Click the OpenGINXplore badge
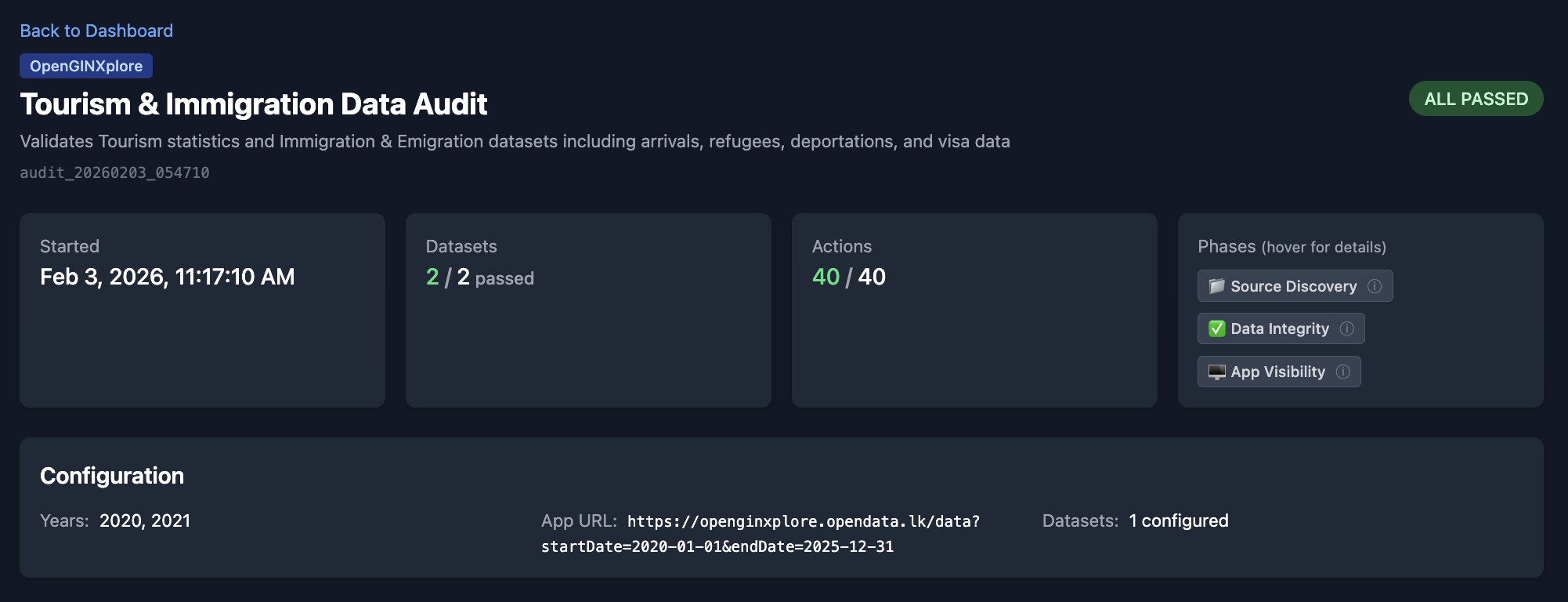Screen dimensions: 1568x602 (x=86, y=66)
